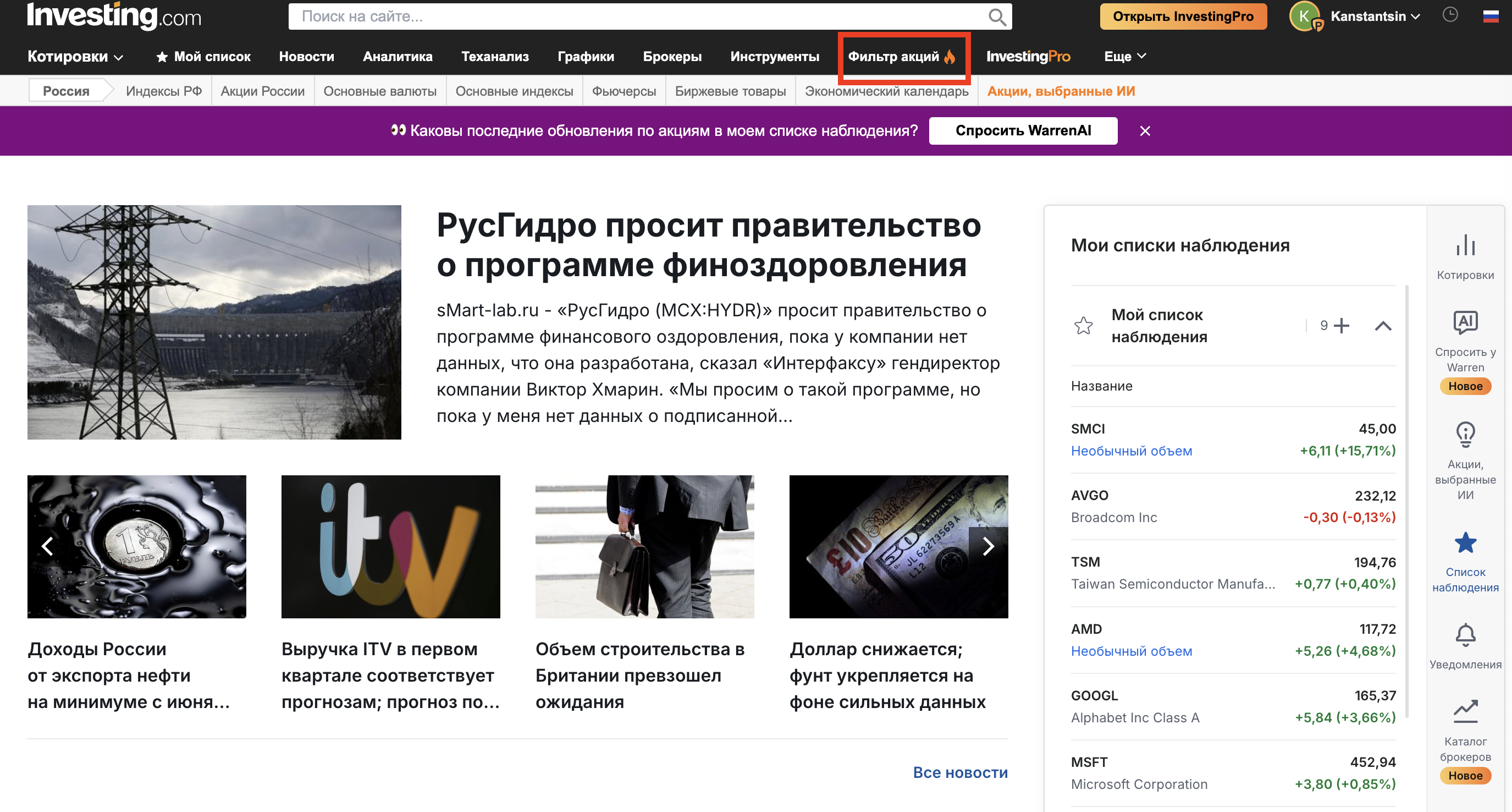1512x812 pixels.
Task: Open the Инструменты menu item
Action: point(774,56)
